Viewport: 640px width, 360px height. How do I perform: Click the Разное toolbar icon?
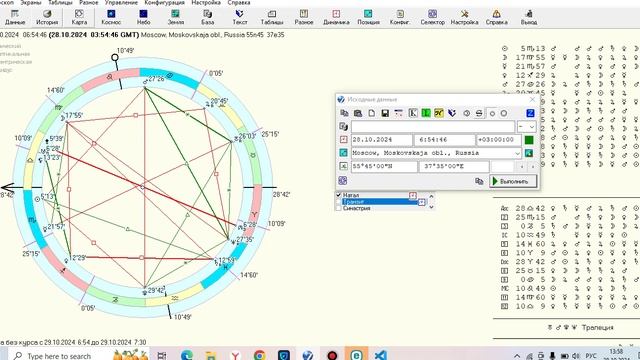pos(304,18)
